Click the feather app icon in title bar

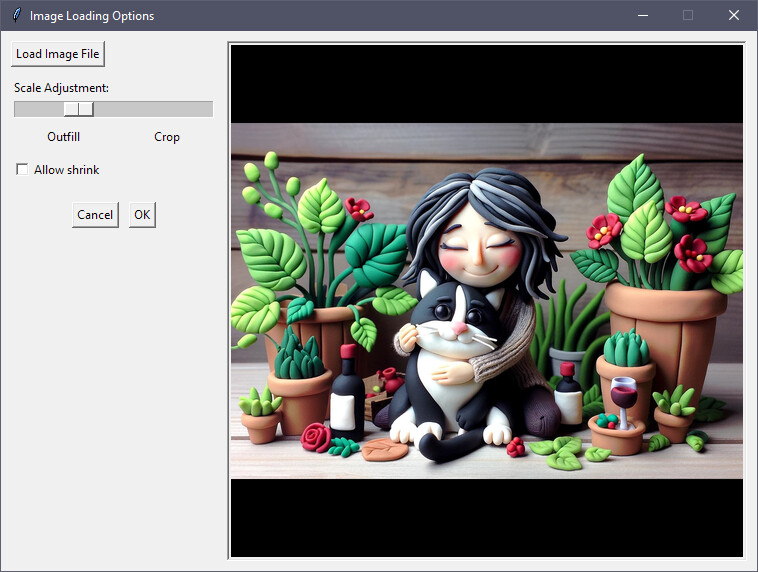(x=17, y=15)
